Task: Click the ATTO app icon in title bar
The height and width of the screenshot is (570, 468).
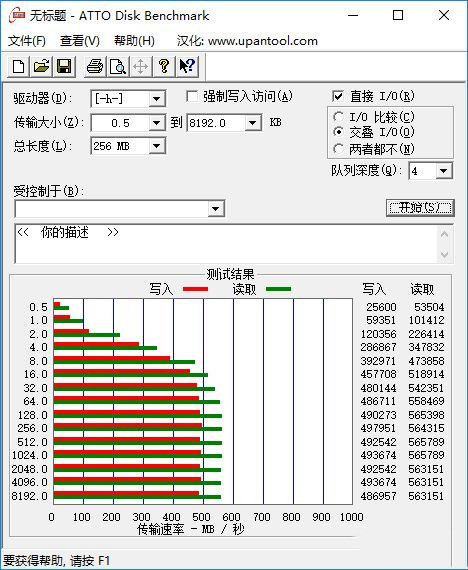Action: coord(17,15)
